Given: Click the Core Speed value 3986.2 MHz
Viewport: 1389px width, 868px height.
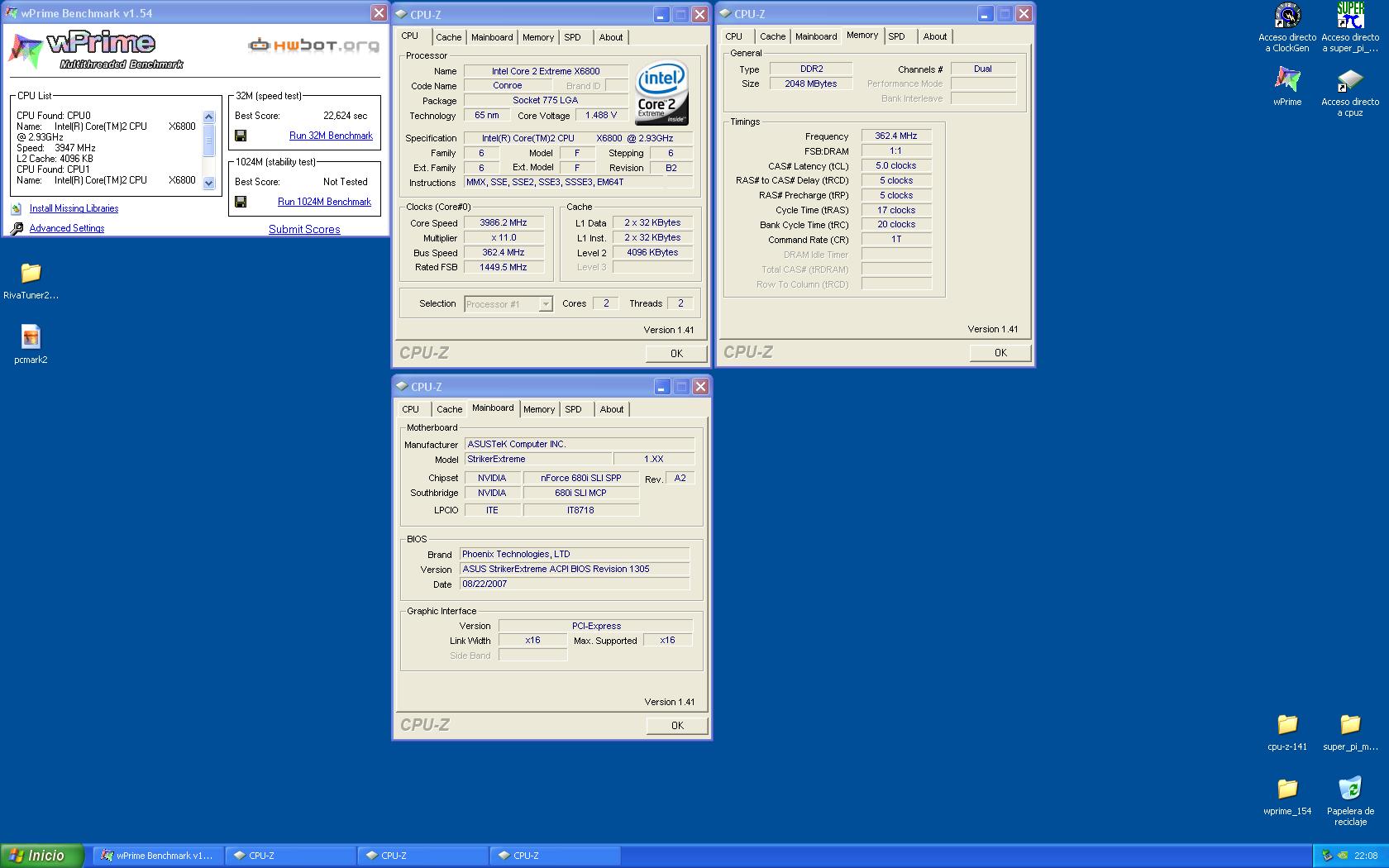Looking at the screenshot, I should [504, 223].
